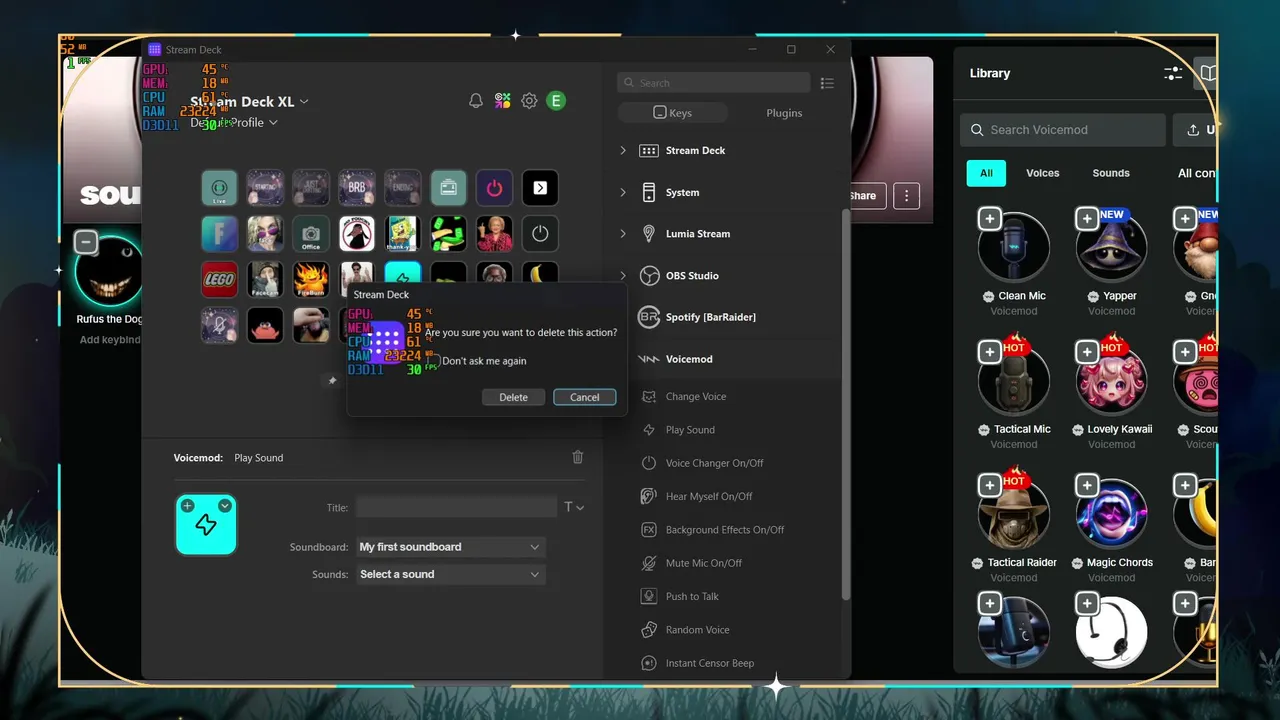Image resolution: width=1280 pixels, height=720 pixels.
Task: Choose Voice Changer On/Off action
Action: 714,463
